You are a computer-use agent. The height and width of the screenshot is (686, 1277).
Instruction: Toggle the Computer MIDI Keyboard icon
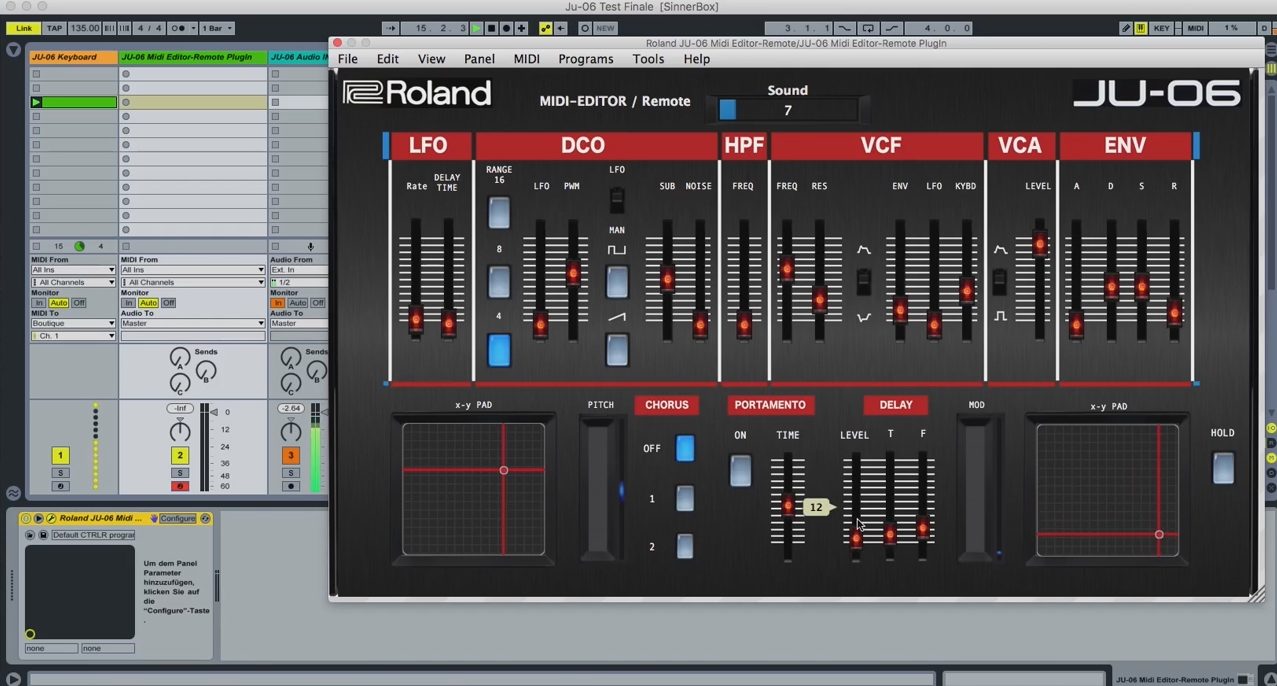click(1141, 28)
